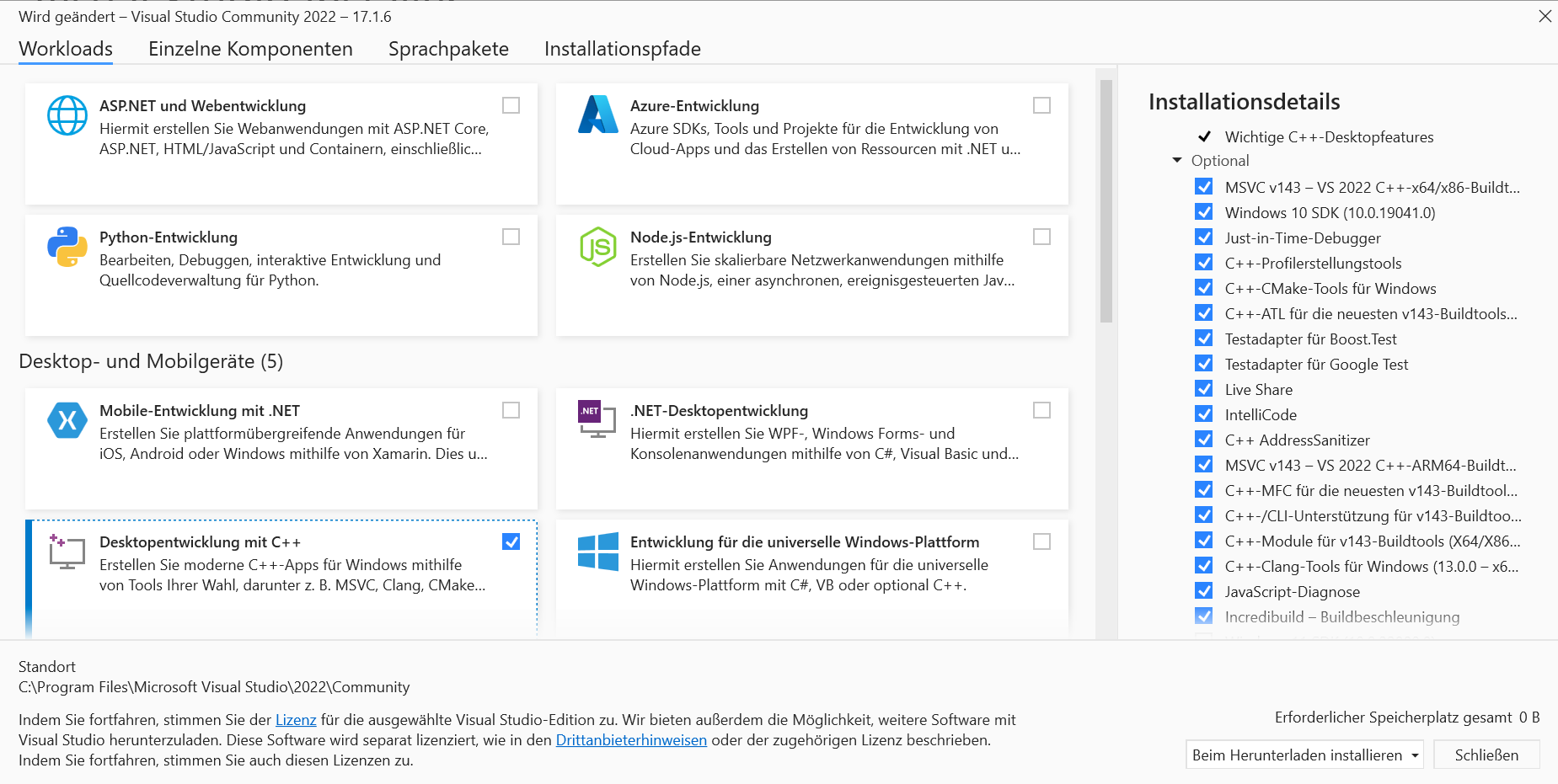Image resolution: width=1558 pixels, height=784 pixels.
Task: Click the Node.js hexagon icon
Action: pyautogui.click(x=598, y=247)
